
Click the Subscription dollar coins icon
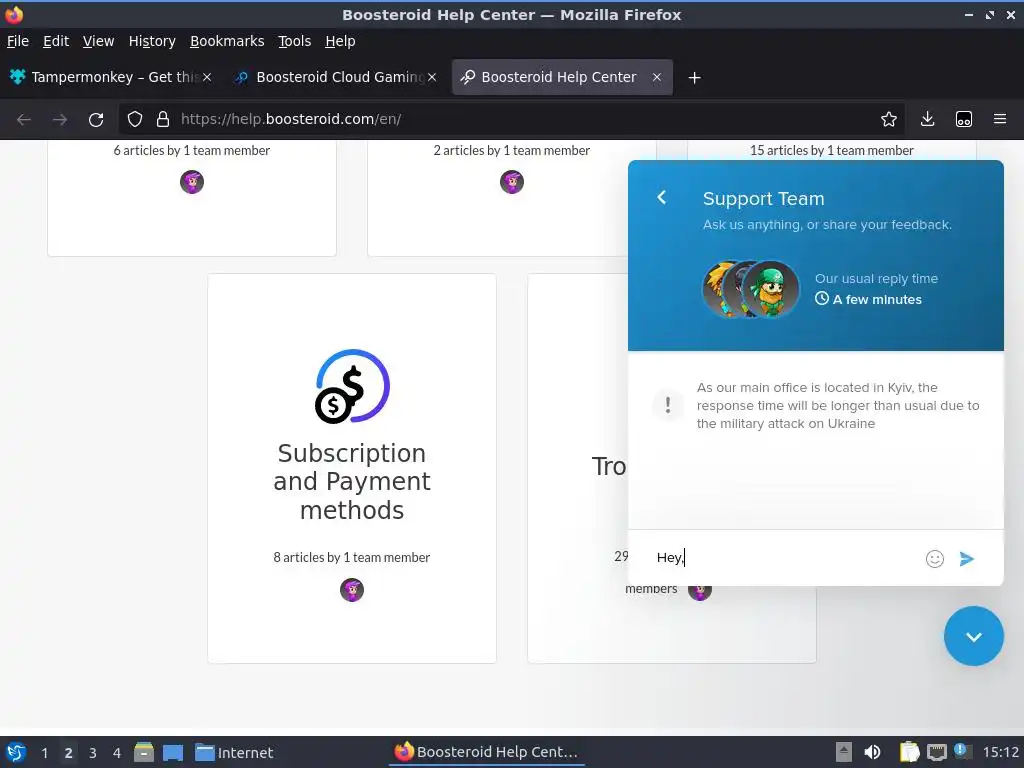[352, 387]
